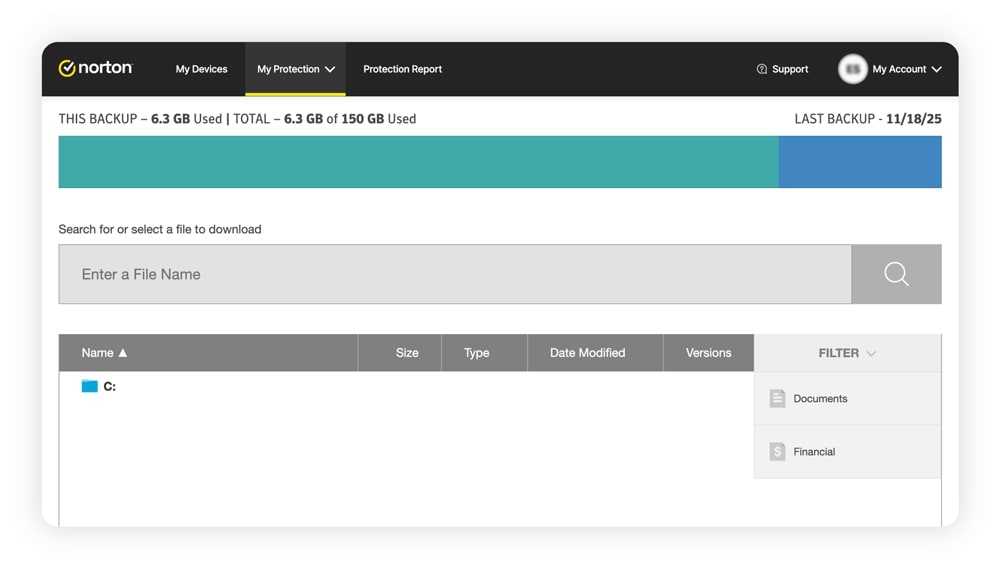Click the blue storage bar segment
The width and height of the screenshot is (1000, 568).
pyautogui.click(x=860, y=162)
